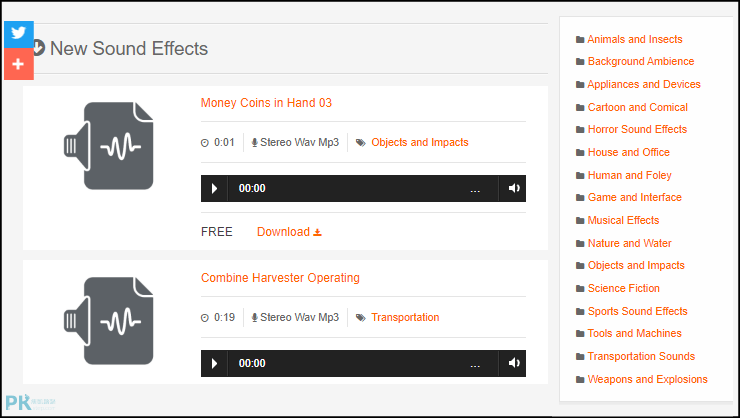The image size is (740, 418).
Task: Click the folder icon beside Musical Effects
Action: point(580,221)
